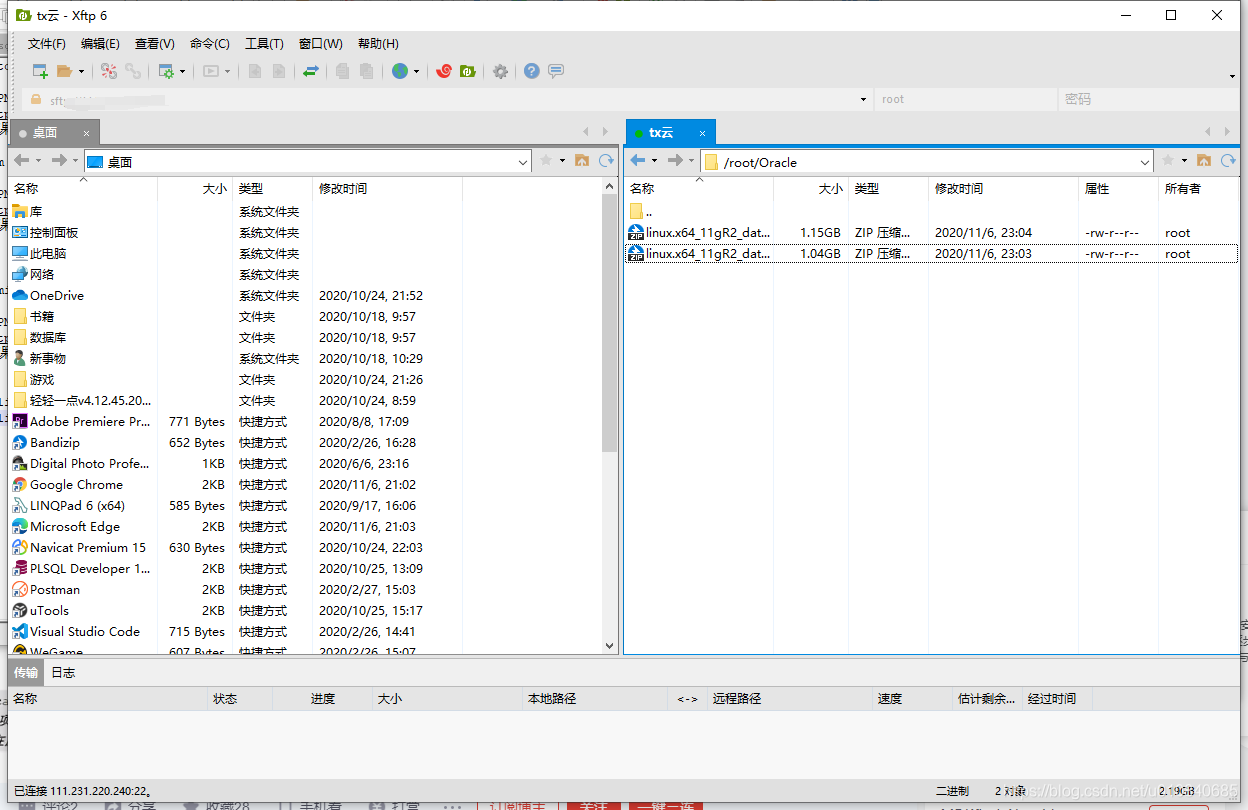Open the session folder toolbar icon

tap(64, 71)
